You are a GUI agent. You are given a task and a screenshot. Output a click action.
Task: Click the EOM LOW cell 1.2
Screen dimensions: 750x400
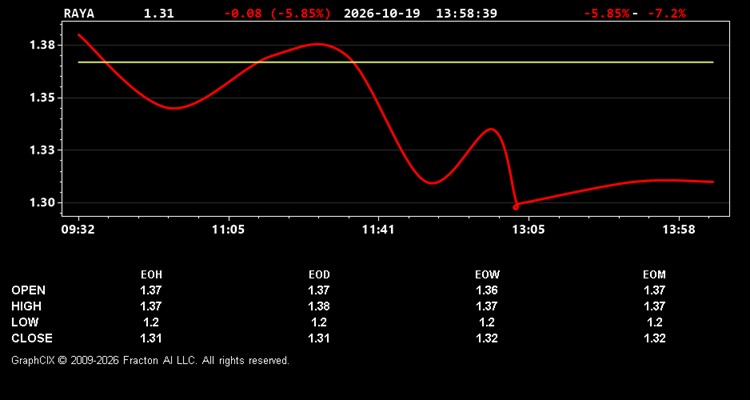pyautogui.click(x=654, y=322)
